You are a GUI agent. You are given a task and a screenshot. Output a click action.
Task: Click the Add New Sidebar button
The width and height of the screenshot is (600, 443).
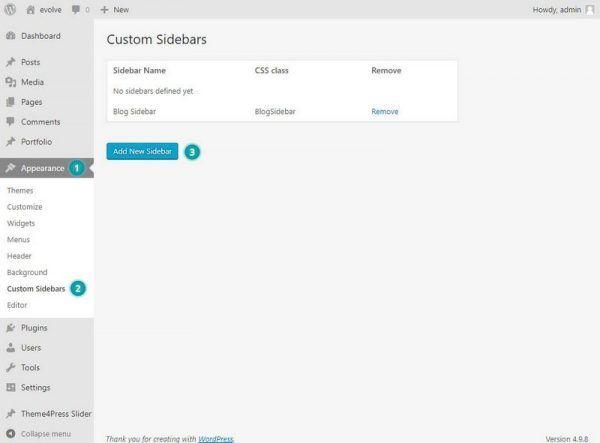coord(142,151)
